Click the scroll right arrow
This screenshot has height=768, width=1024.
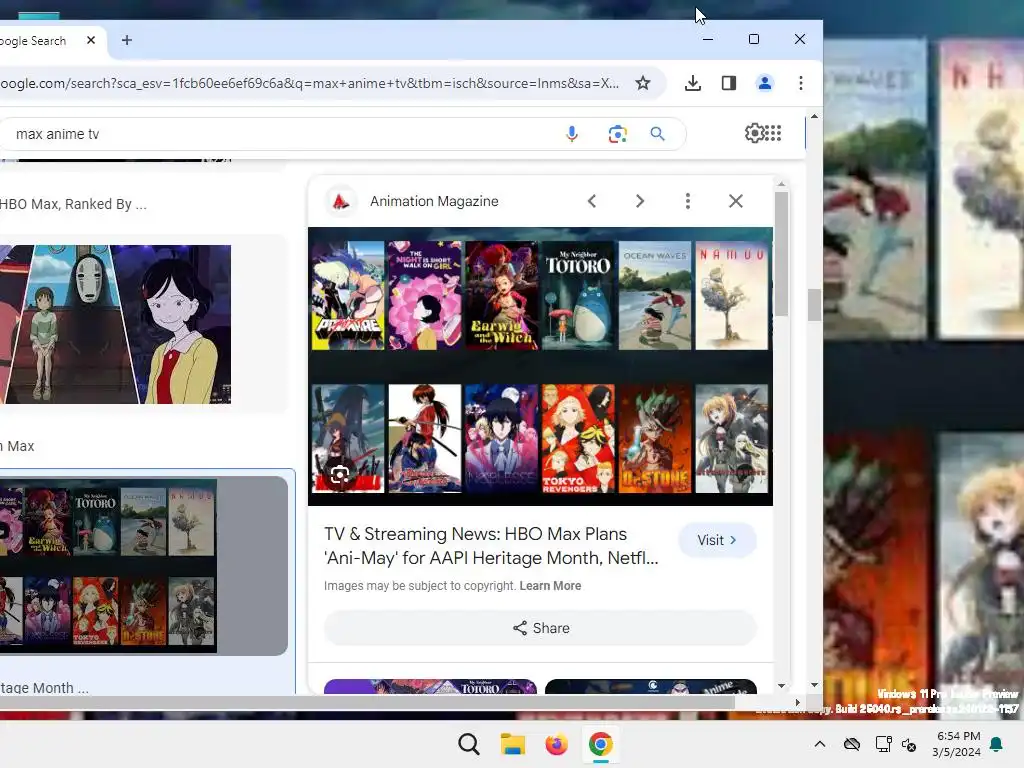[797, 703]
